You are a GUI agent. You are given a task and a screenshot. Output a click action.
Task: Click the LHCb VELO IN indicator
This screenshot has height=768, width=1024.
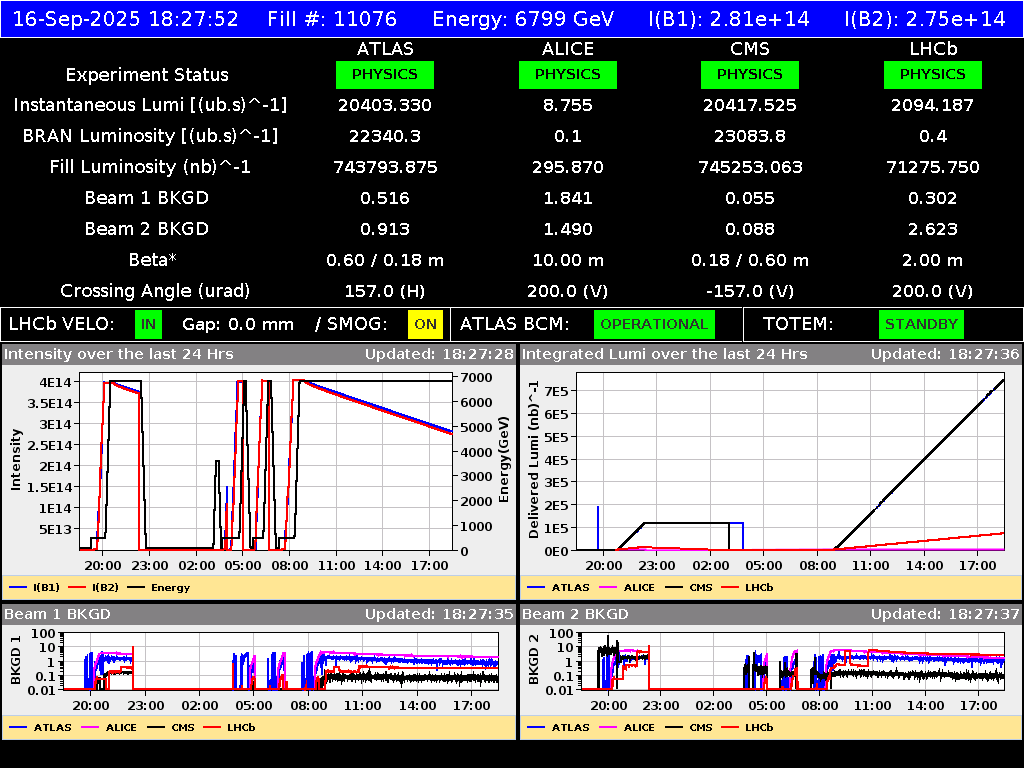[148, 325]
